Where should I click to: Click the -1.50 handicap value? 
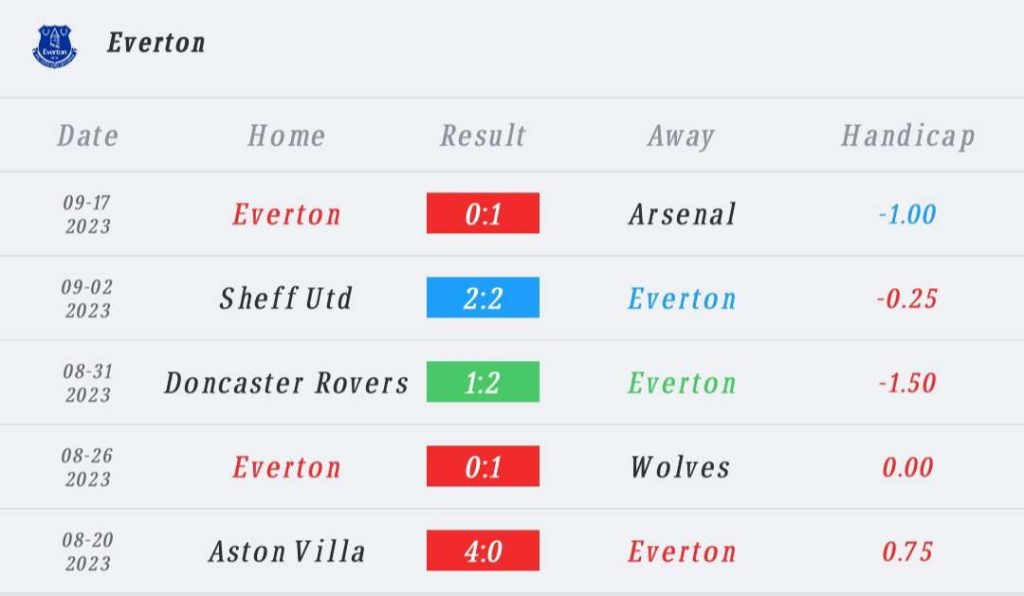(x=907, y=383)
